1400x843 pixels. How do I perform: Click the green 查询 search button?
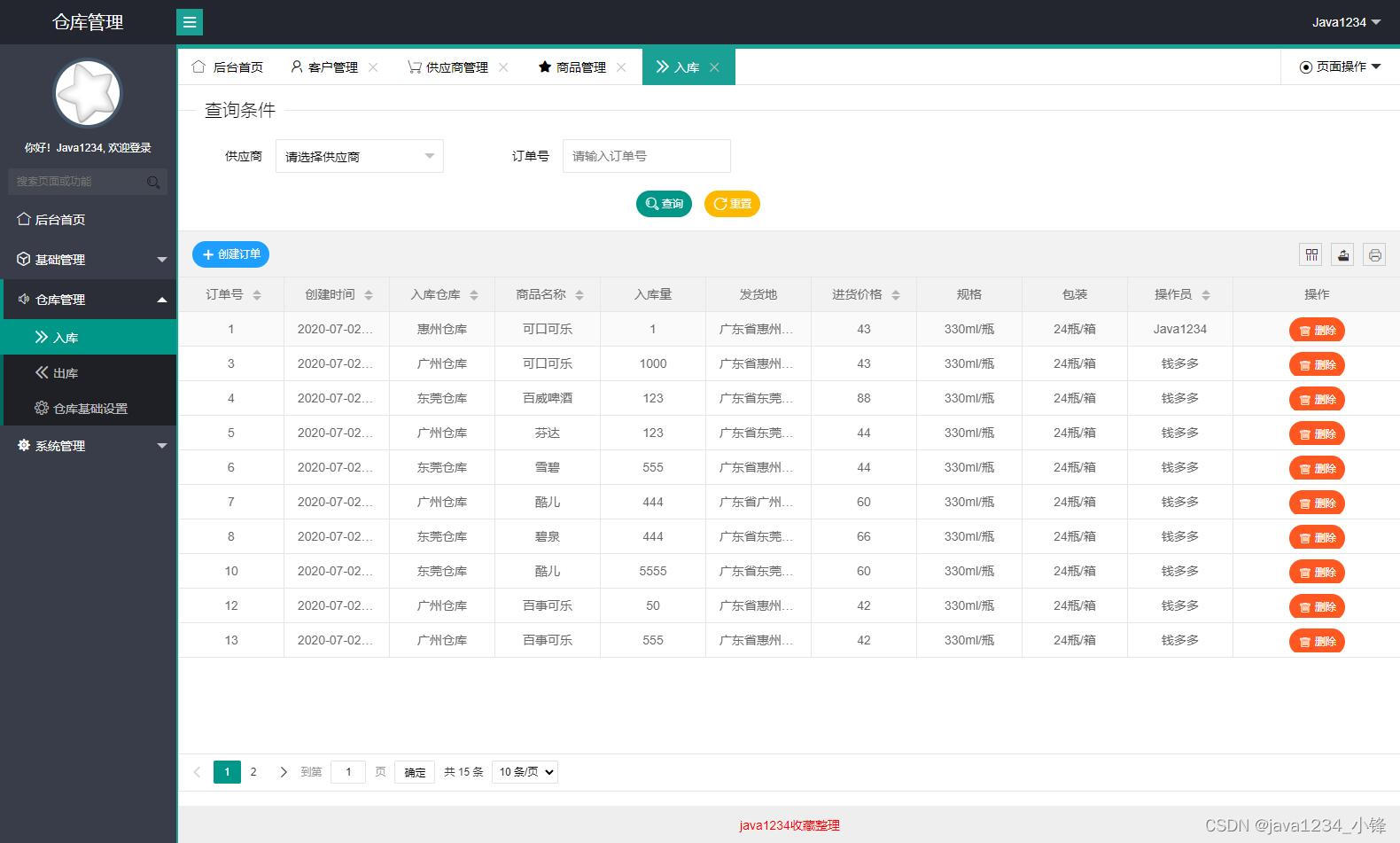[x=664, y=204]
